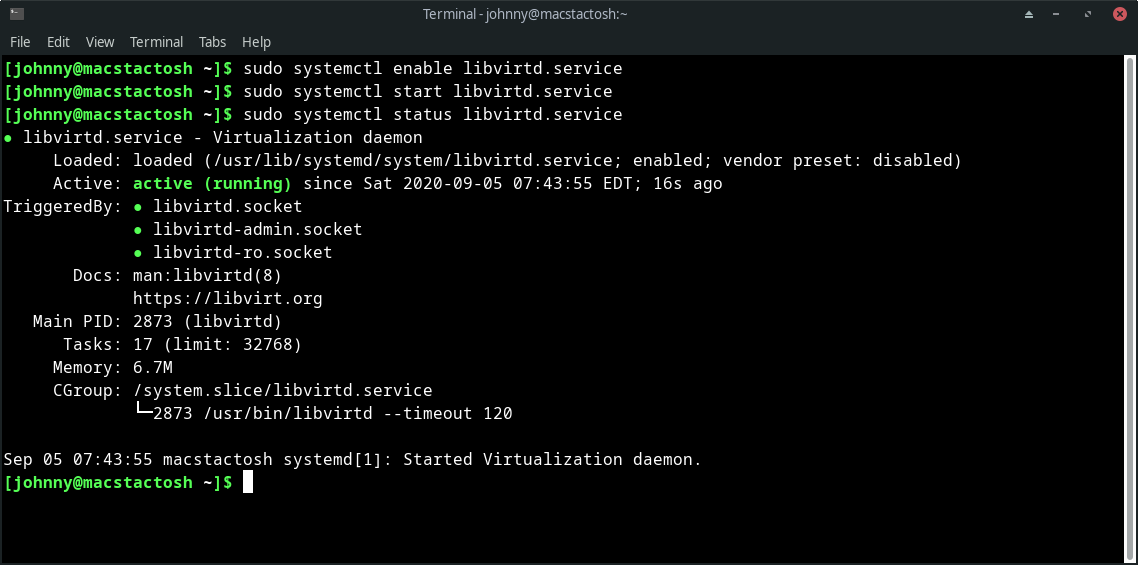Click the man:libvirtd(8) docs reference
1138x565 pixels.
[x=208, y=276]
